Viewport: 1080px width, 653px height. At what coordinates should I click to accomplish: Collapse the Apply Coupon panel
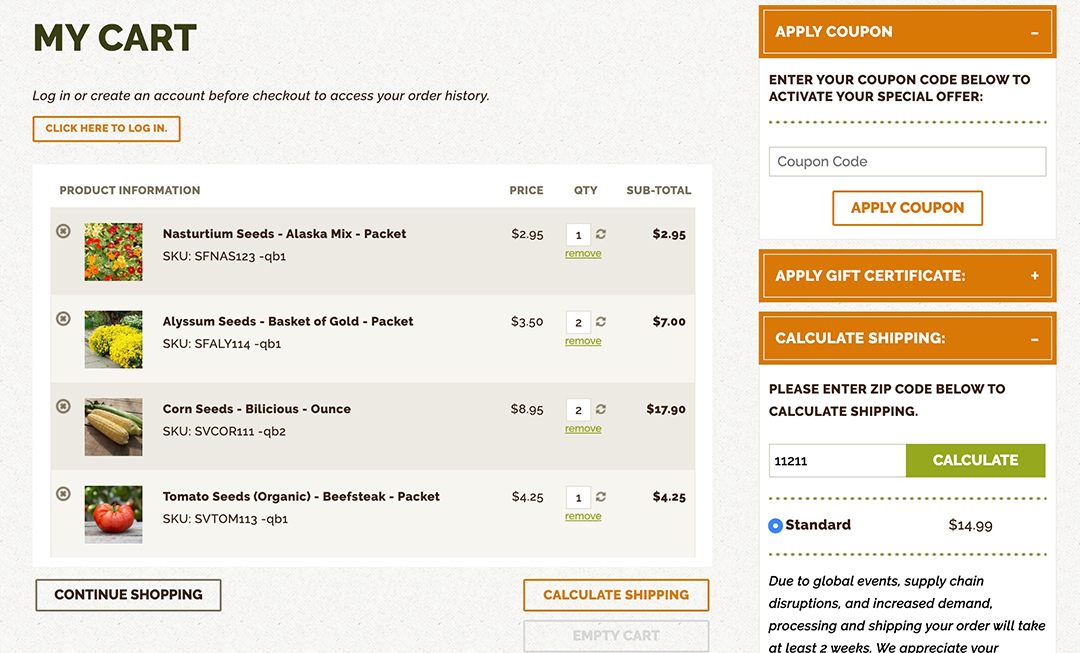click(1035, 32)
